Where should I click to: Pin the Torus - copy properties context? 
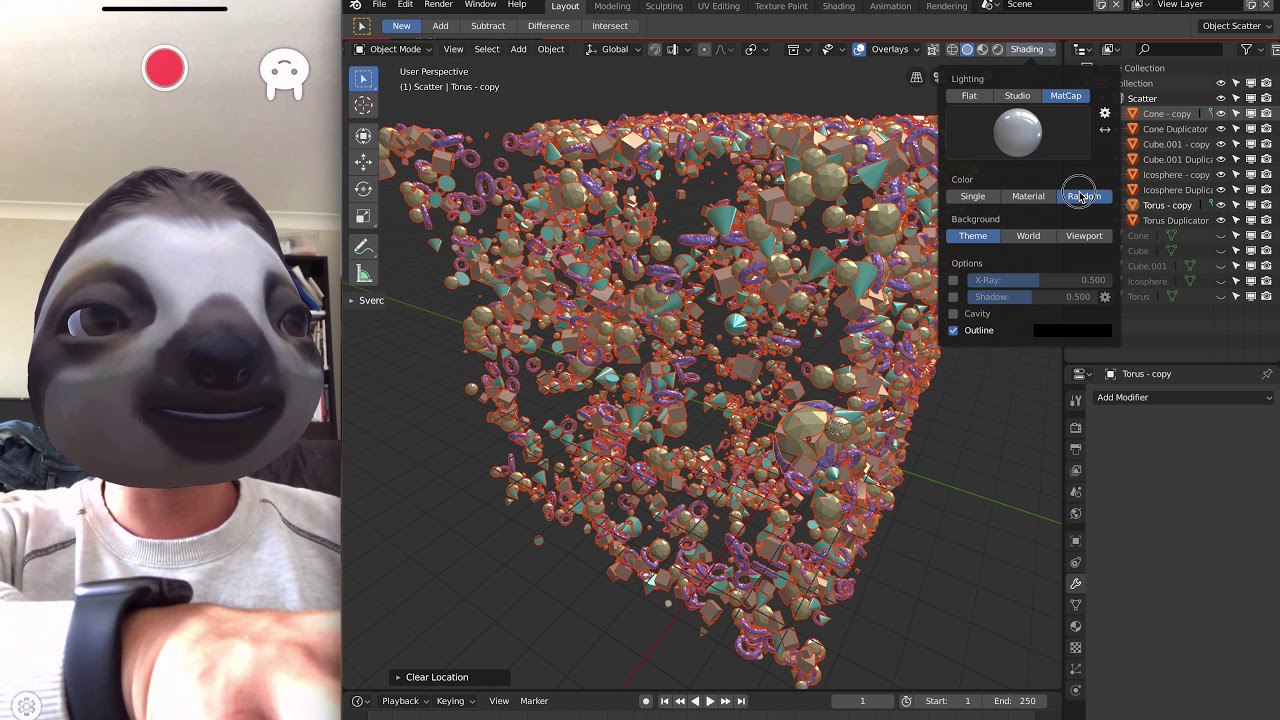[1267, 374]
